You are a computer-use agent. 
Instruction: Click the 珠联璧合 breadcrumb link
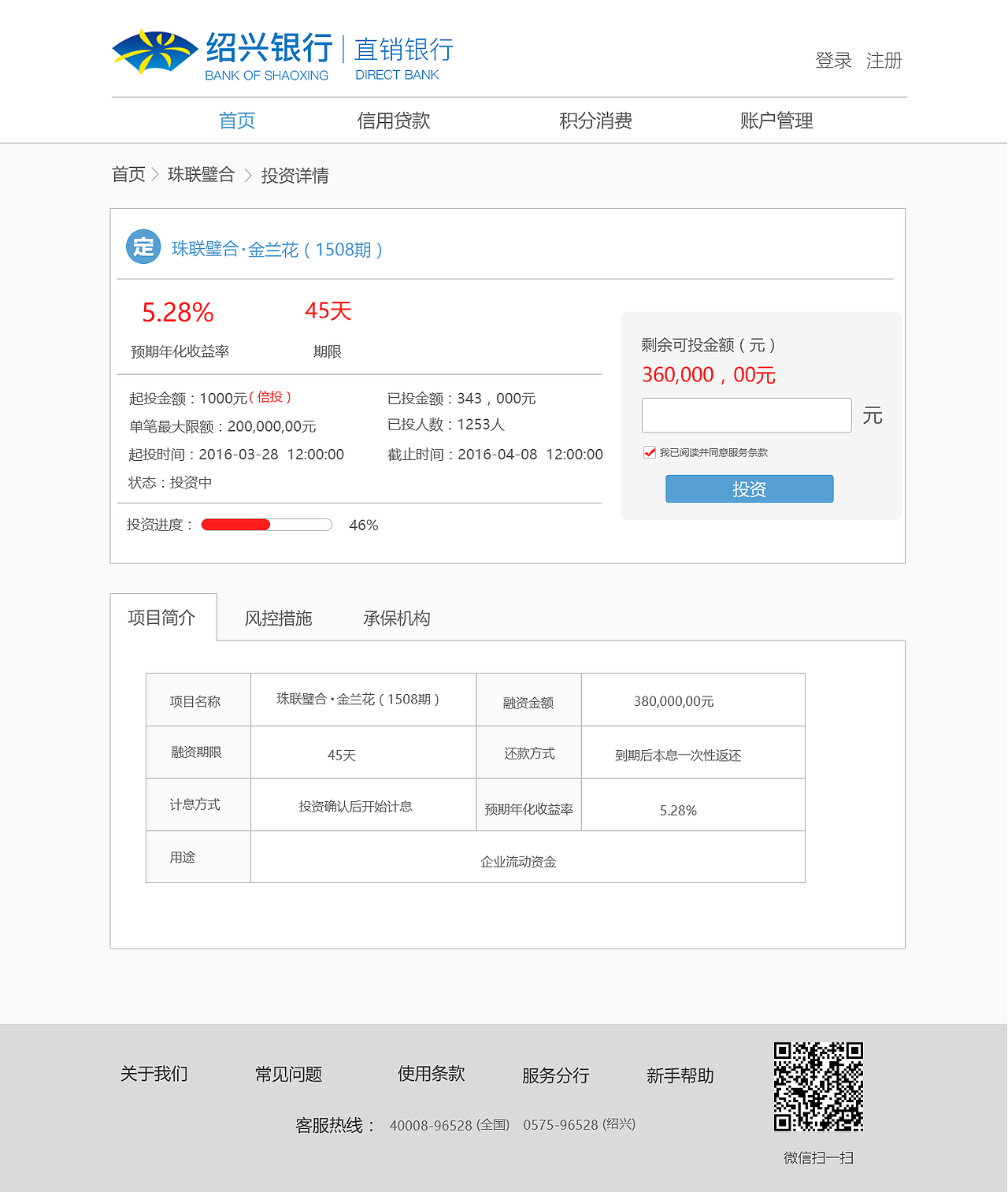202,175
